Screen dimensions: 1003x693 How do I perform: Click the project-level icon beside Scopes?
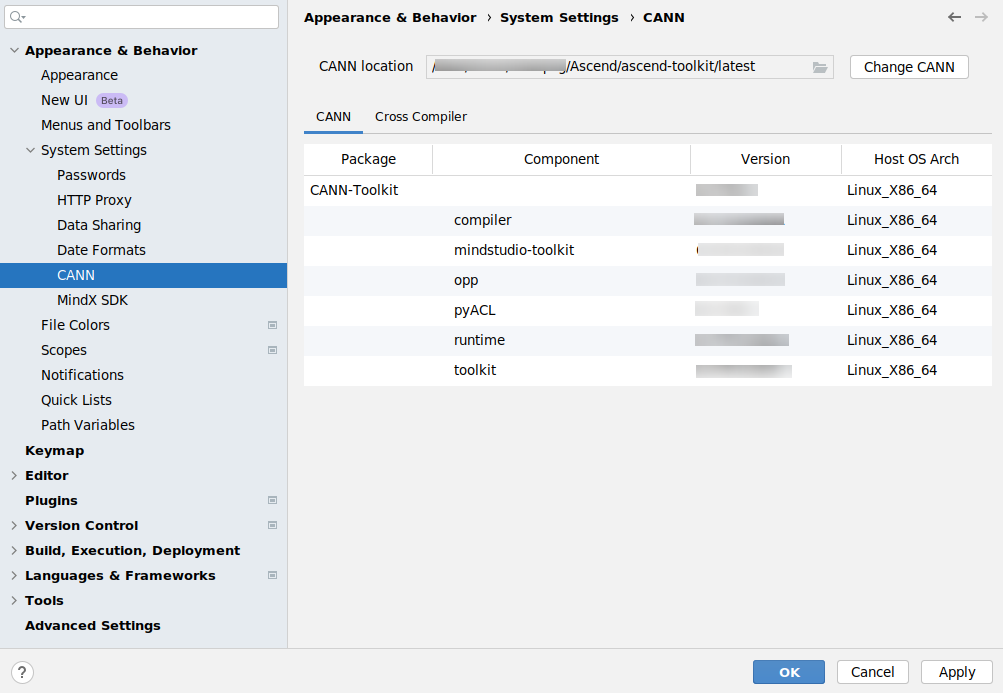pyautogui.click(x=272, y=350)
